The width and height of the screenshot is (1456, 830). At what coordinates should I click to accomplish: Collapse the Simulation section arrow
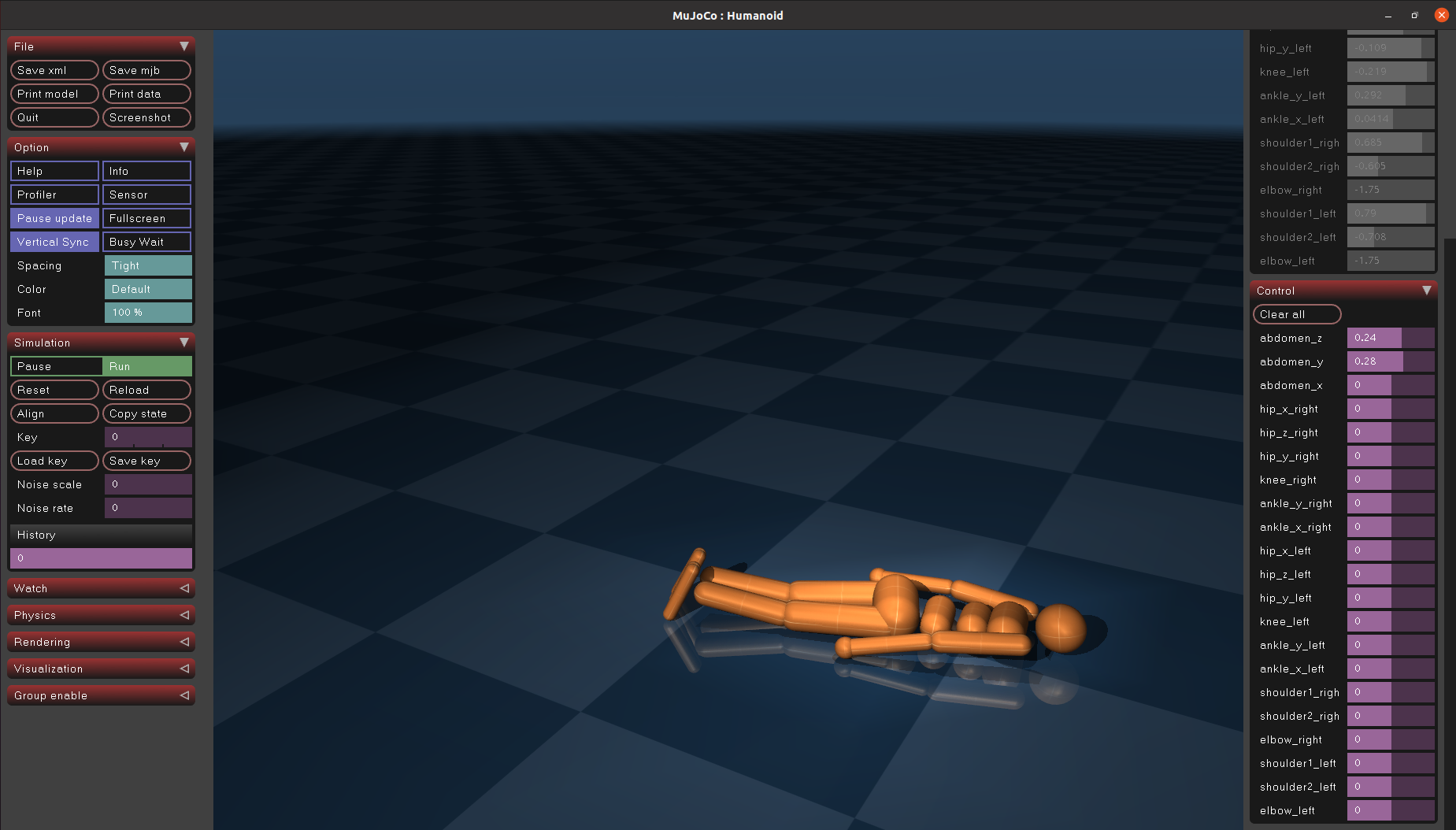183,343
